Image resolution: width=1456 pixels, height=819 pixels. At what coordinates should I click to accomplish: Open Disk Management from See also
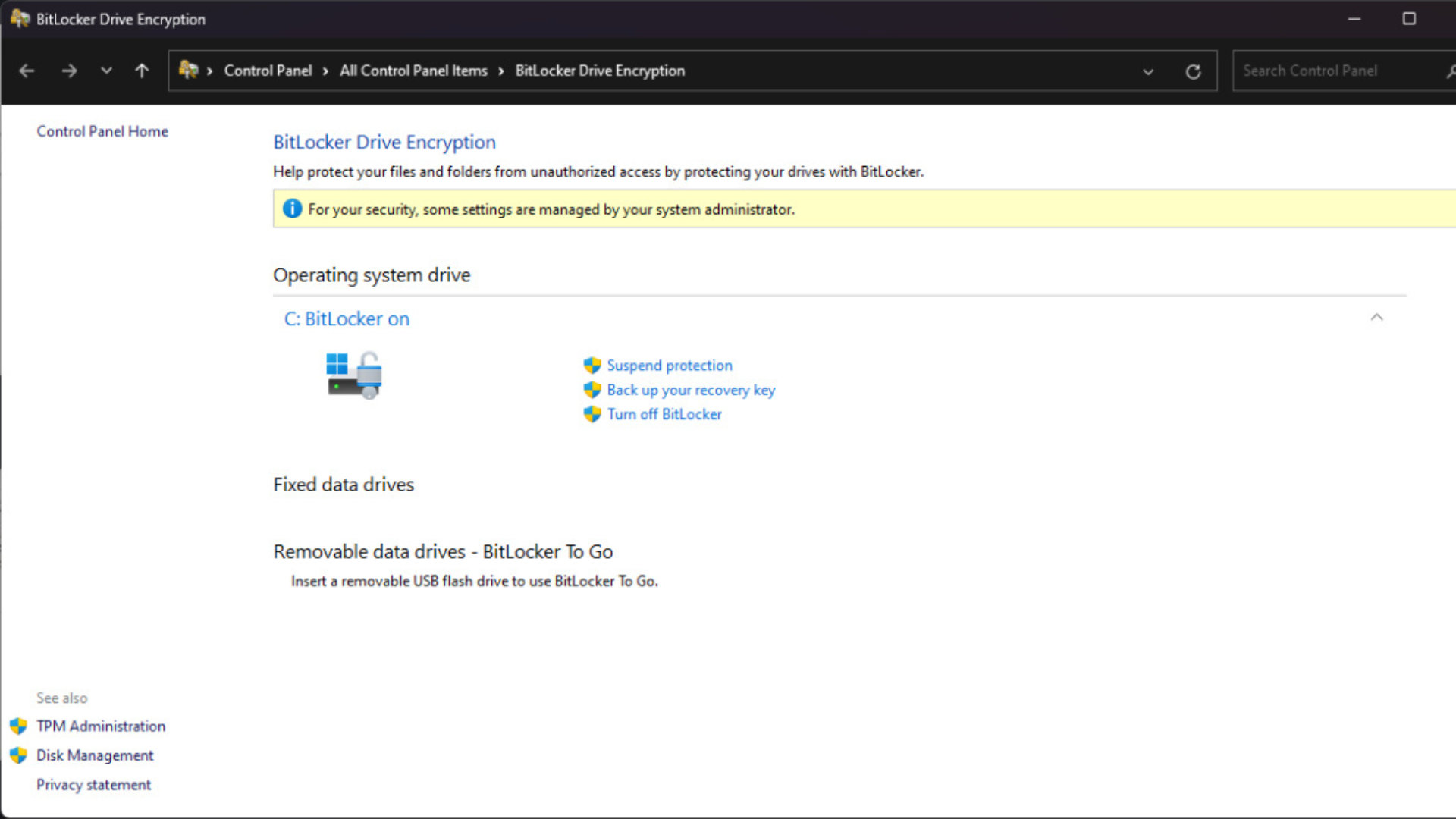click(x=94, y=755)
